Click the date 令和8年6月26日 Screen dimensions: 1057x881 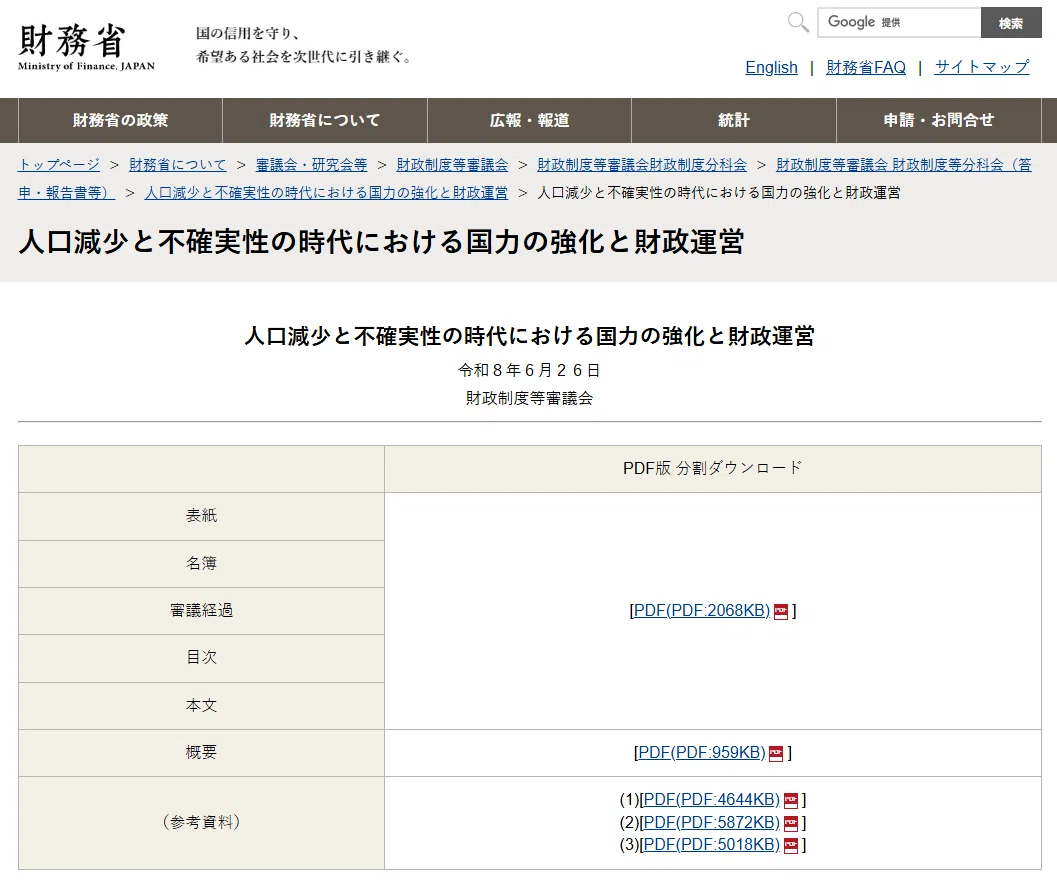click(529, 370)
